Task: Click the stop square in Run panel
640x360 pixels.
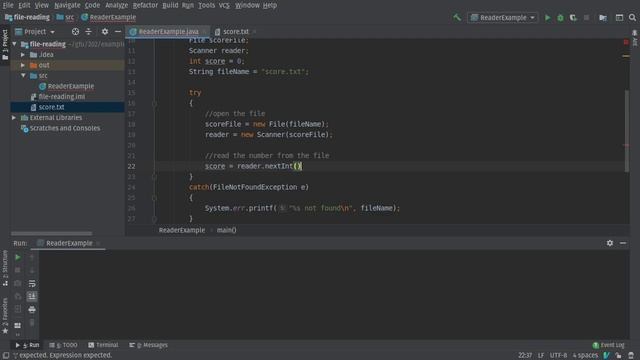Action: point(18,270)
